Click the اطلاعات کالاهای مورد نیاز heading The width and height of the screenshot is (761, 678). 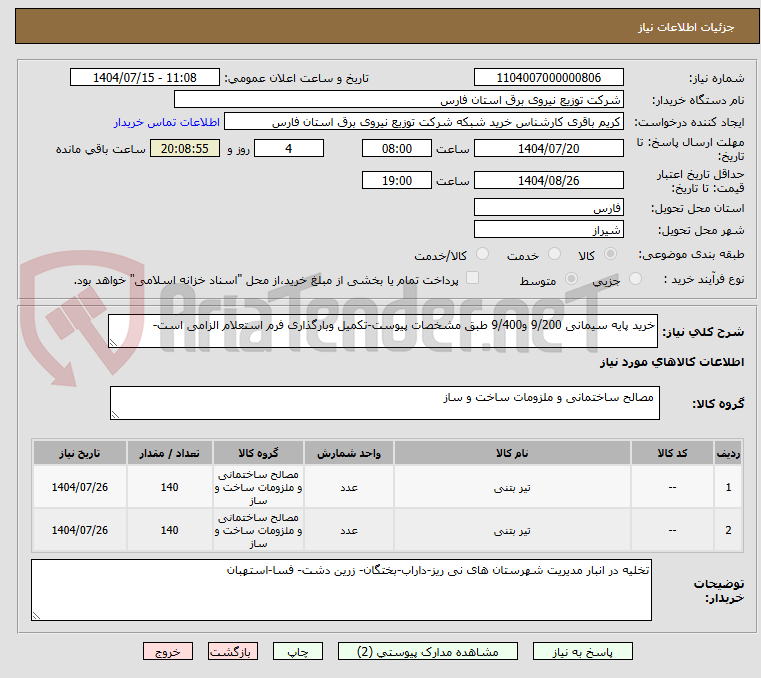tap(672, 362)
